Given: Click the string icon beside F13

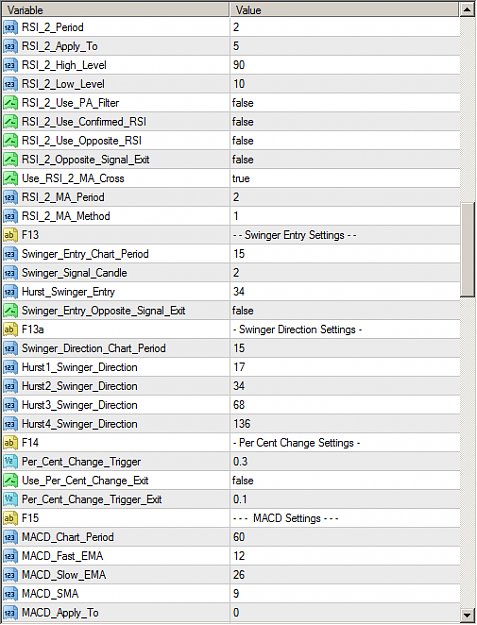Looking at the screenshot, I should 10,235.
